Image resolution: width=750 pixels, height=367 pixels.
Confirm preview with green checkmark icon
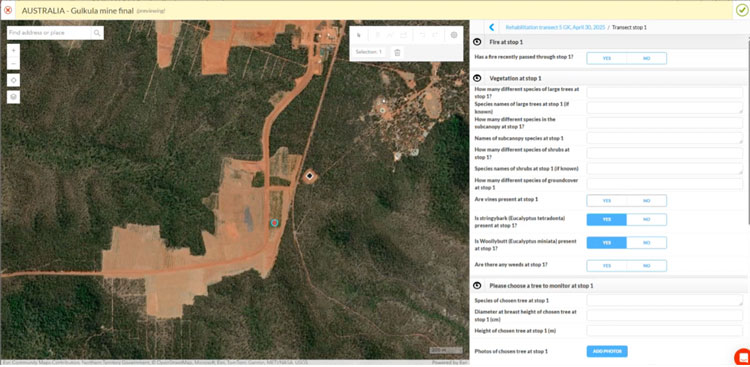(x=741, y=10)
